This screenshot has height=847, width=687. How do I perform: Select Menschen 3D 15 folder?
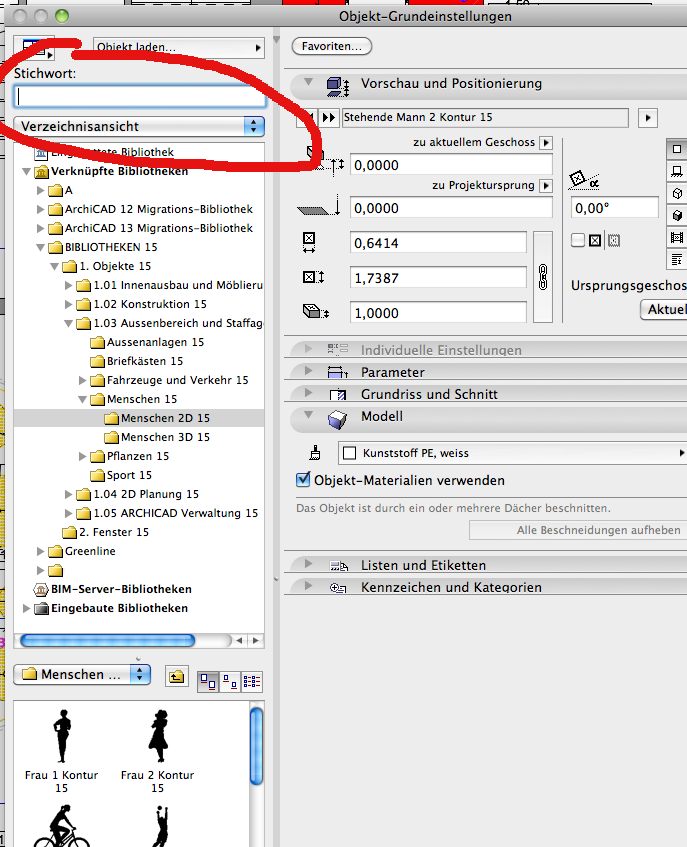(164, 437)
